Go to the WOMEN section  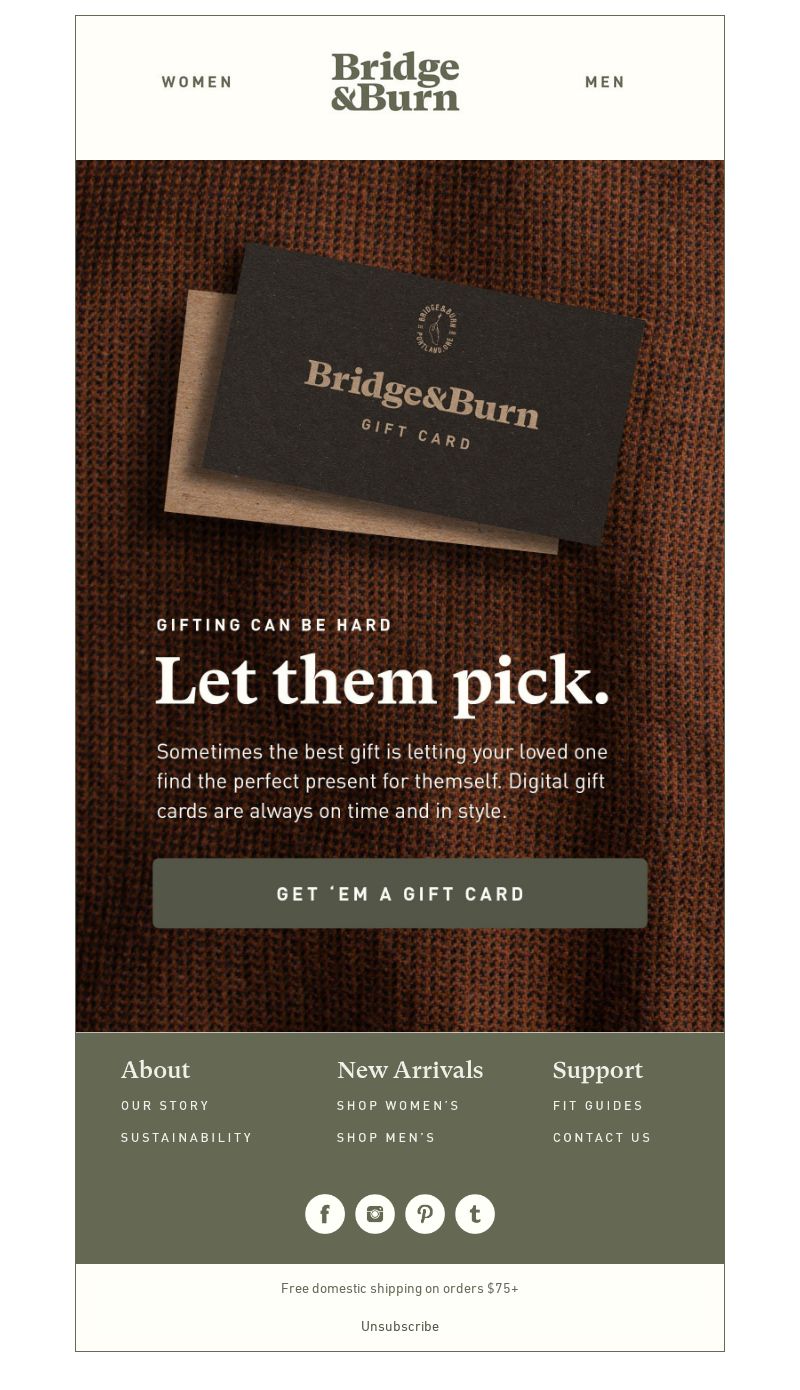tap(197, 82)
